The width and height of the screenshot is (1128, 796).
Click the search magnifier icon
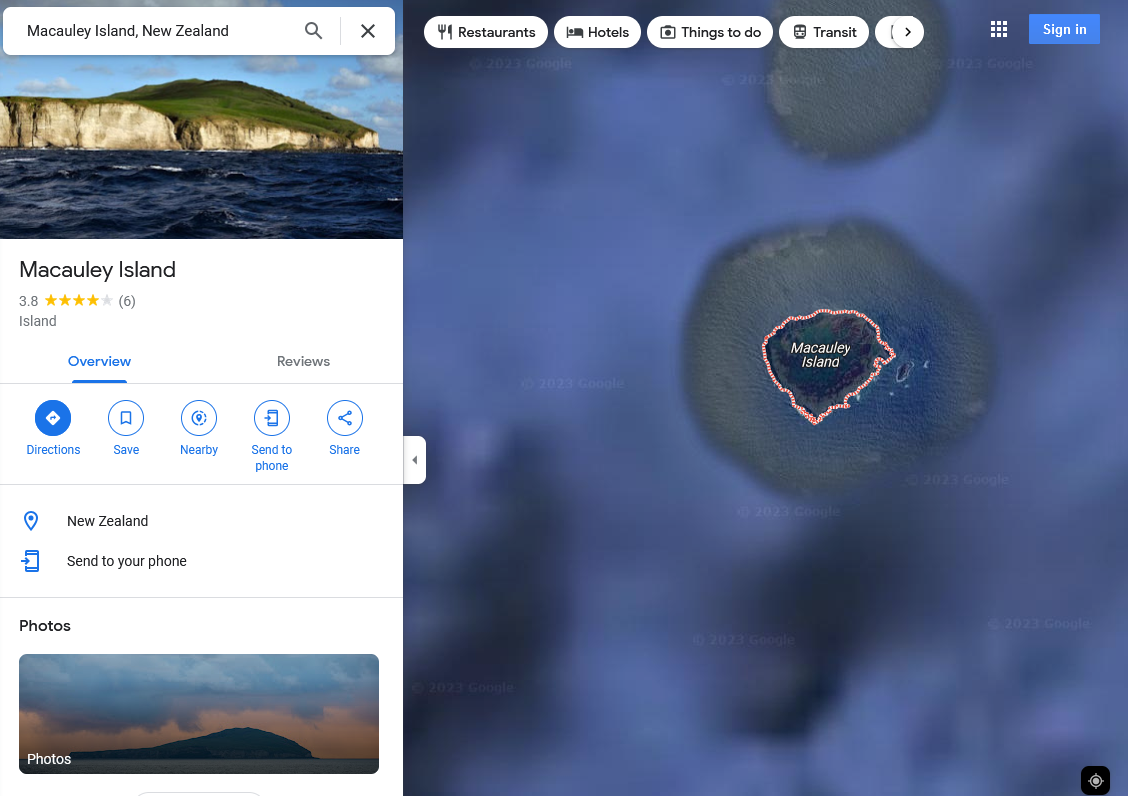click(313, 31)
